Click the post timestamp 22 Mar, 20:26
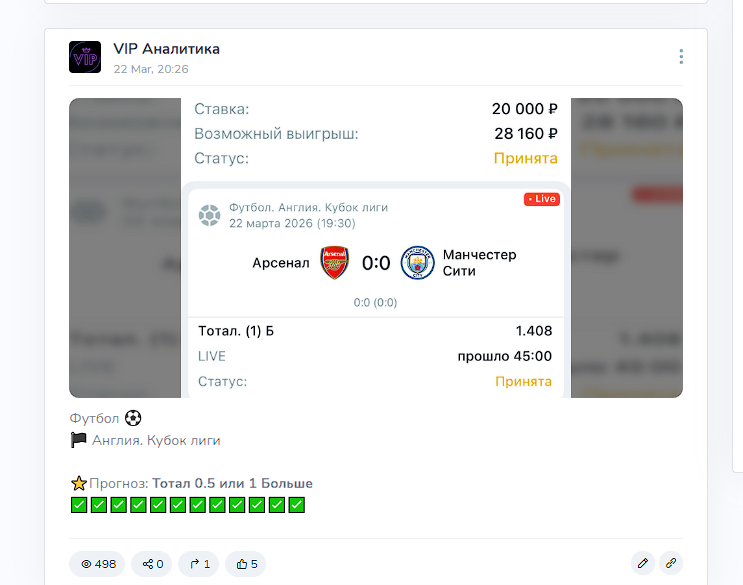The height and width of the screenshot is (585, 743). 151,69
